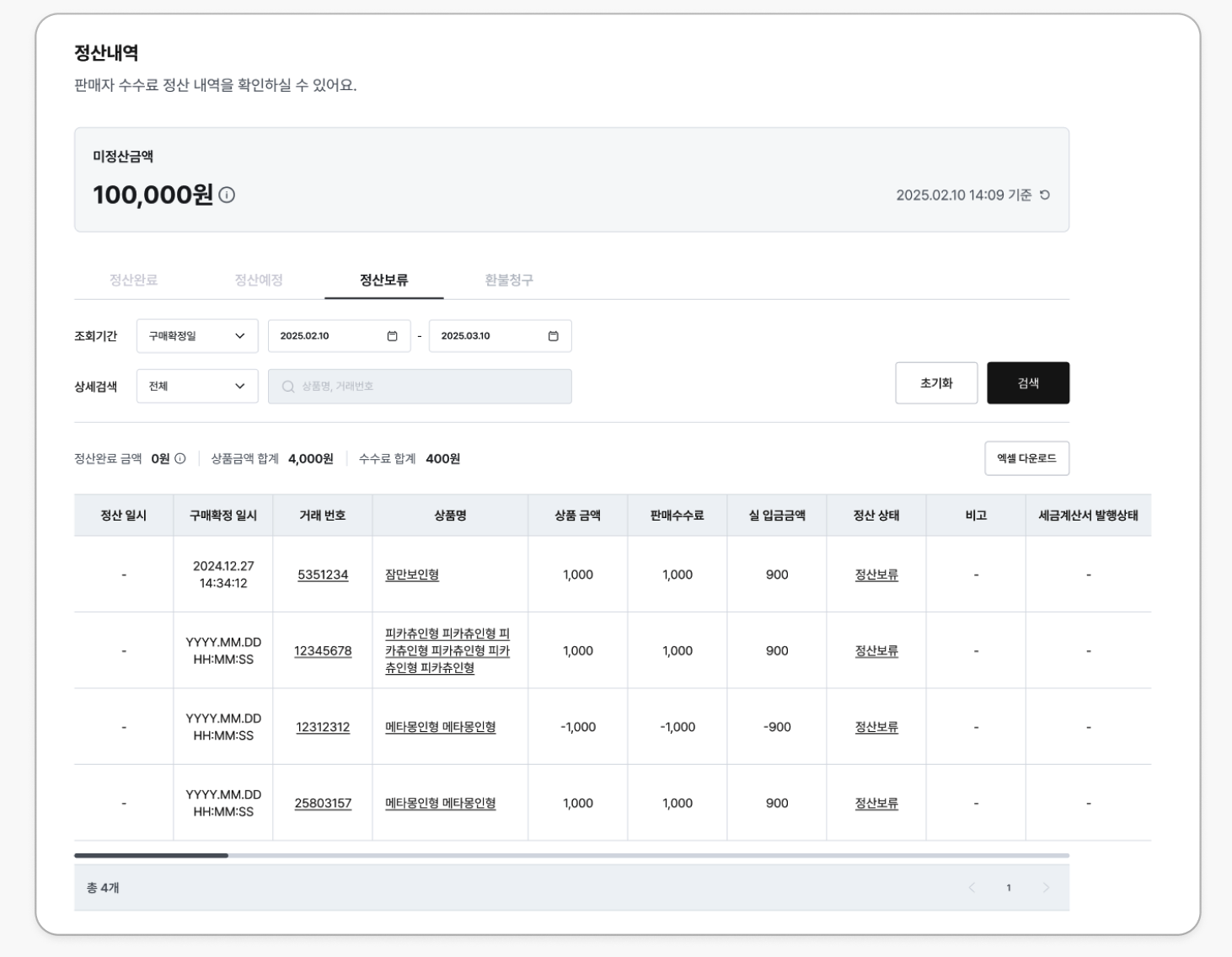This screenshot has height=957, width=1232.
Task: Click the search magnifier icon in 상세검색 field
Action: click(288, 387)
